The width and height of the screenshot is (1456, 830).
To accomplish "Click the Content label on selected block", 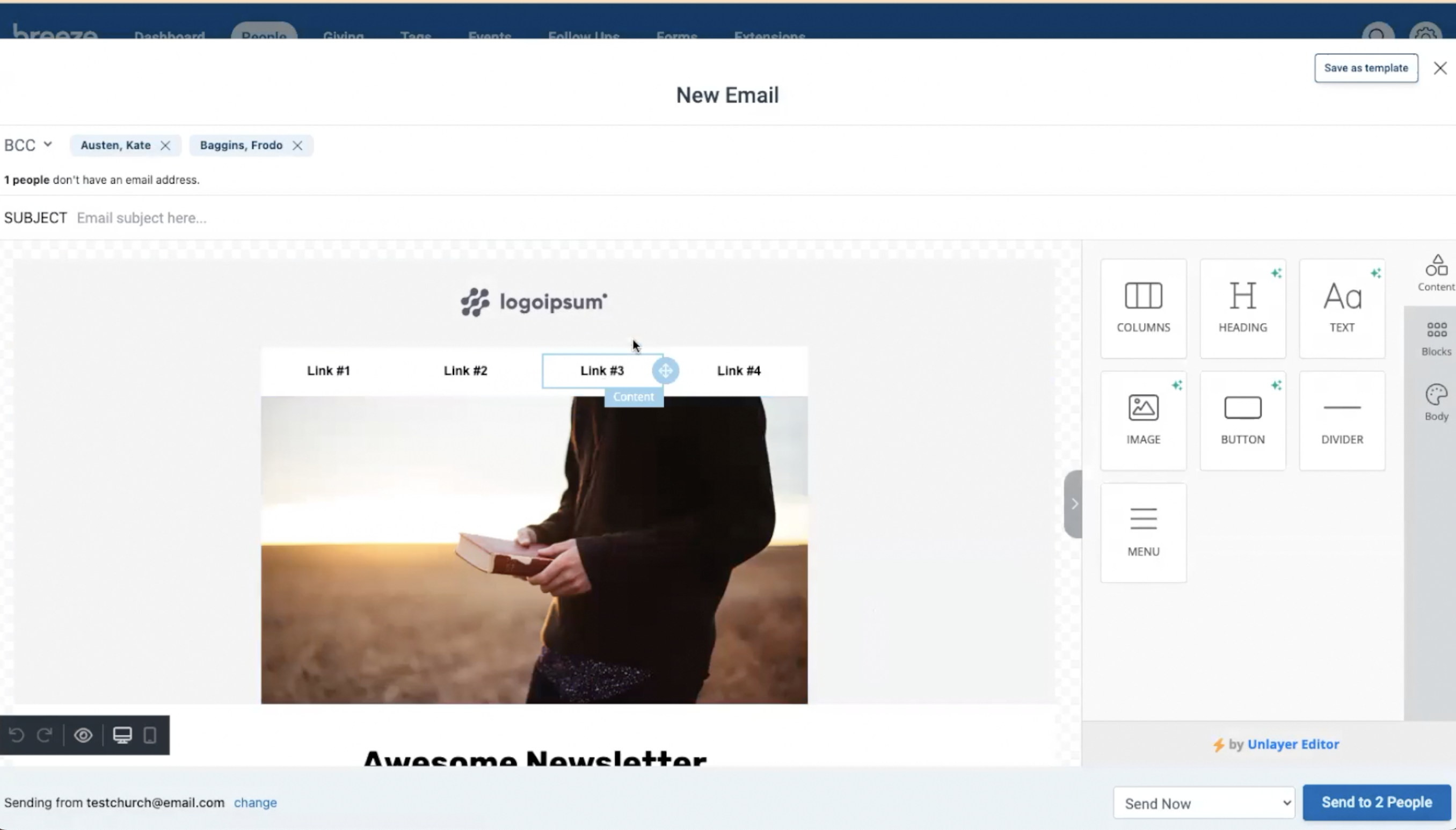I will click(x=634, y=397).
